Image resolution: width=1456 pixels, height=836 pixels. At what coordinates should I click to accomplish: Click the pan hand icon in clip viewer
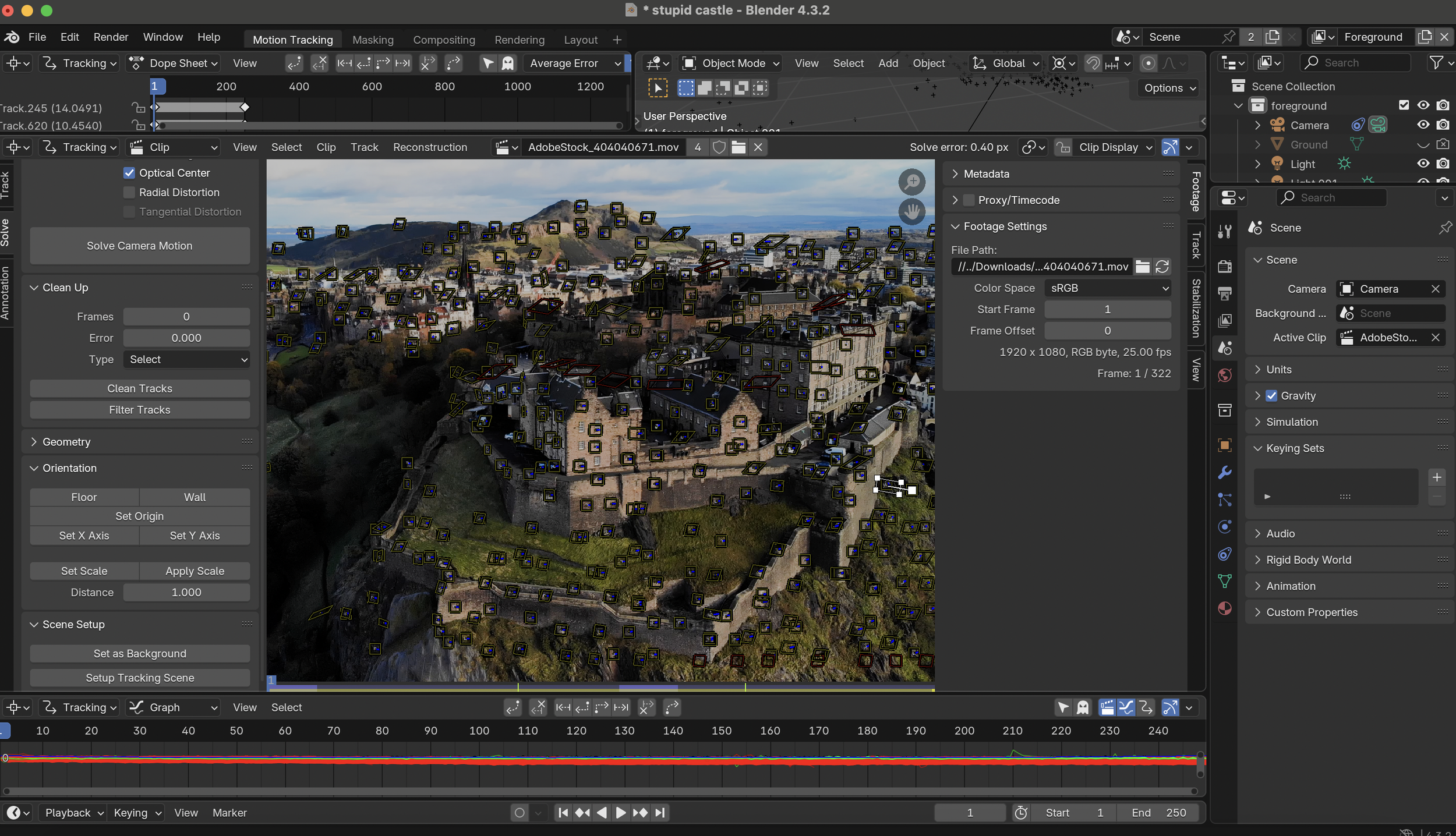(911, 211)
